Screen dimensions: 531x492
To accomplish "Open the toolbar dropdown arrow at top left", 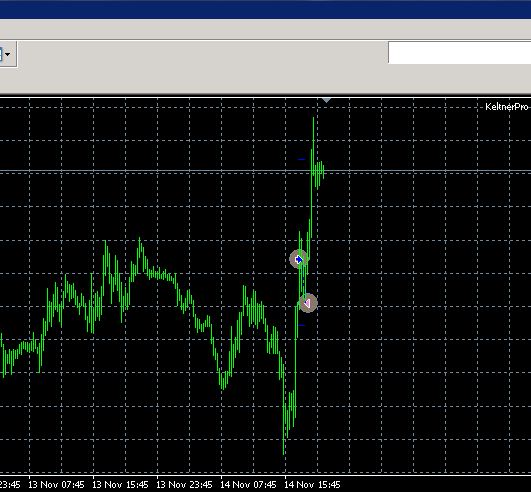I will [x=7, y=54].
